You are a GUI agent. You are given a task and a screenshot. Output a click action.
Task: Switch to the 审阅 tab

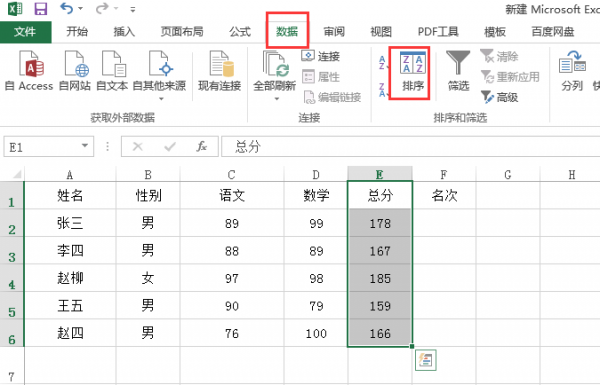[334, 32]
